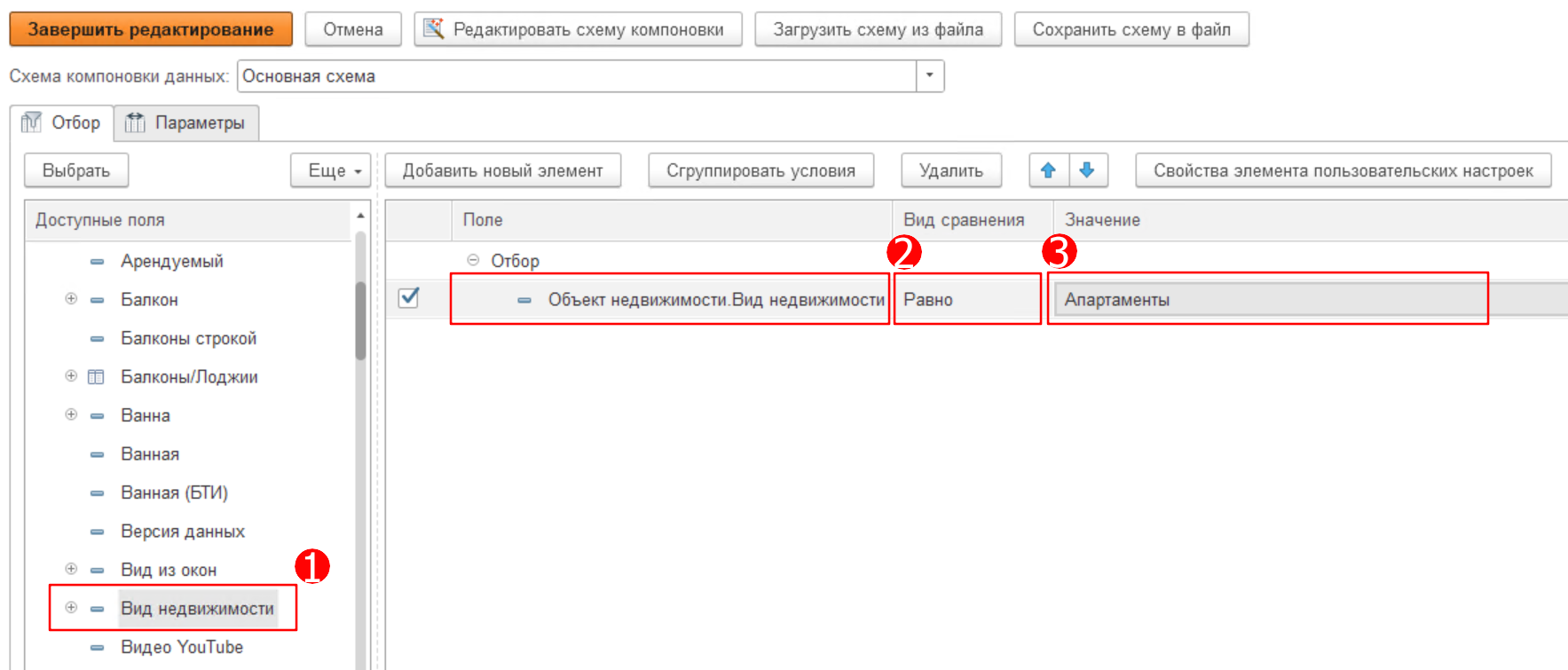Click the available fields list scrollbar
Screen dimensions: 1568x670
point(360,319)
